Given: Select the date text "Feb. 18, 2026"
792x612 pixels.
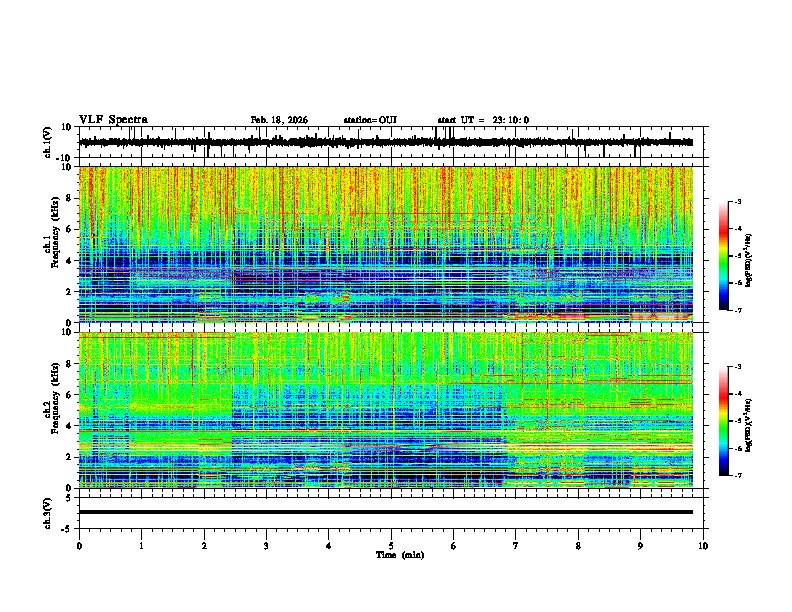Looking at the screenshot, I should (279, 120).
